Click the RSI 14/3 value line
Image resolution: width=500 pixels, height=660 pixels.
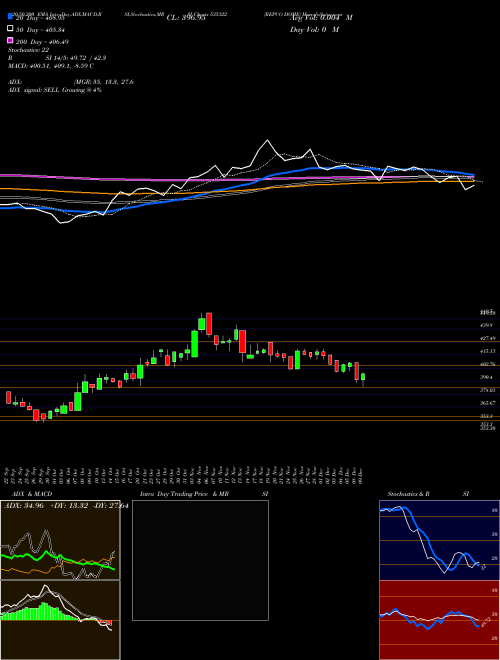click(x=57, y=58)
